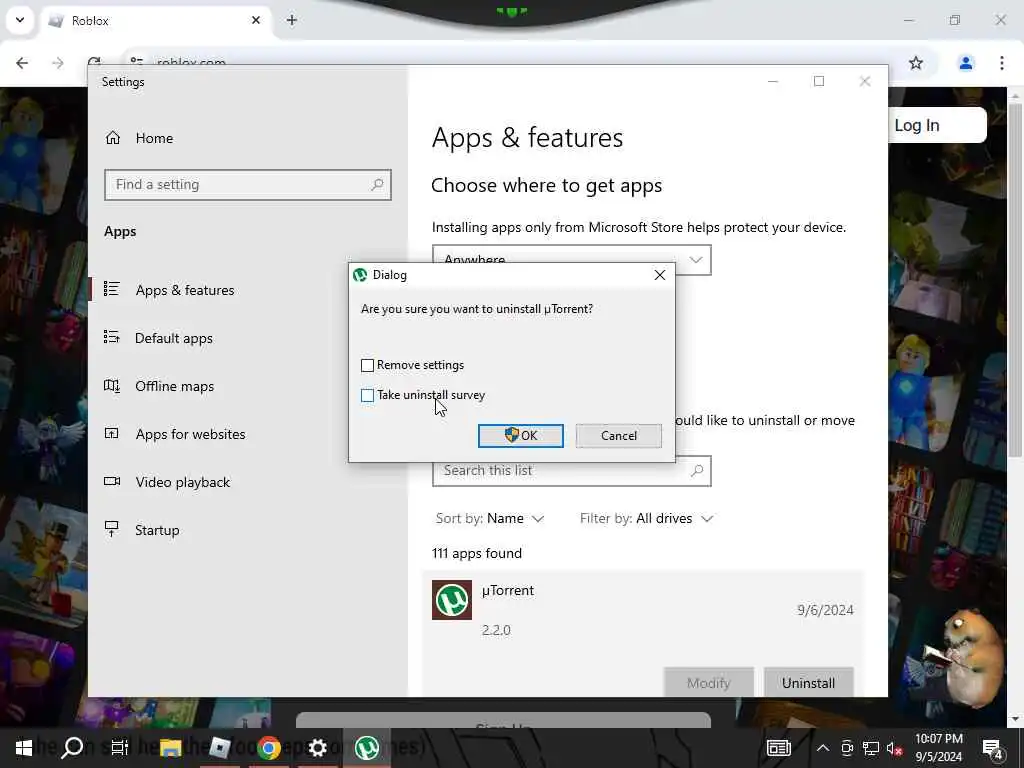Viewport: 1024px width, 768px height.
Task: Check the Remove settings checkbox
Action: tap(368, 365)
